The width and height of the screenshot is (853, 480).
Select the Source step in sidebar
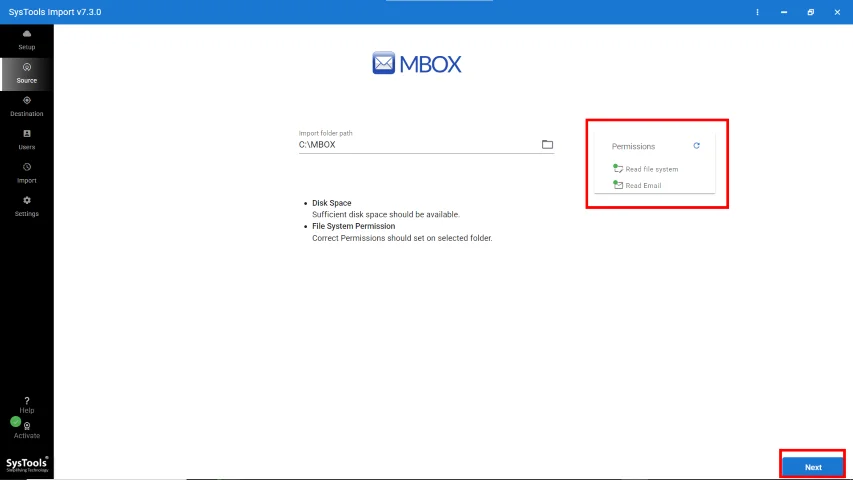coord(27,73)
